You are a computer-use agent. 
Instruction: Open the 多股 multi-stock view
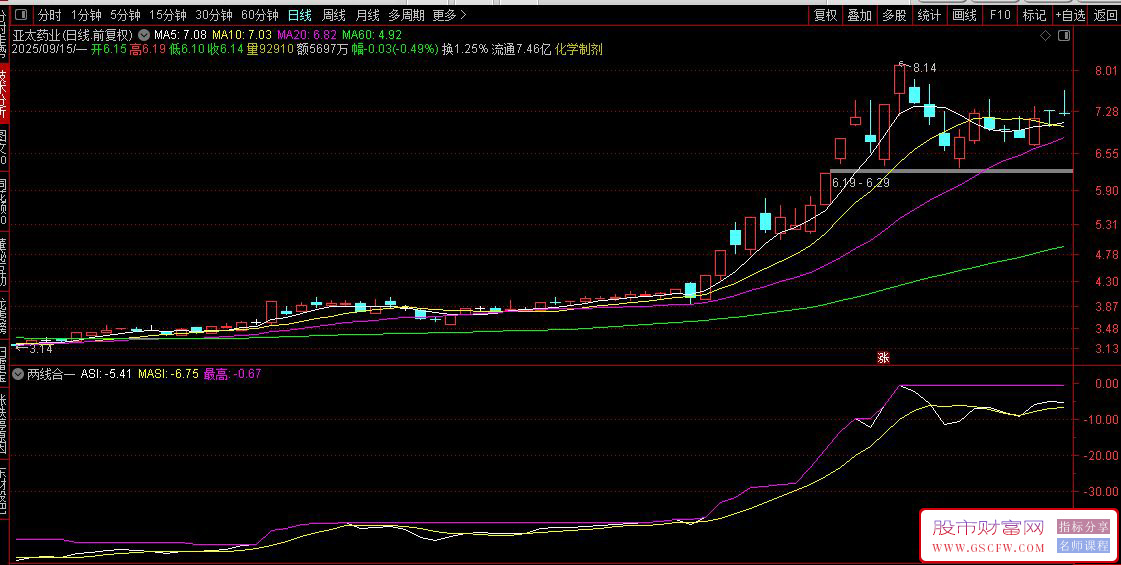pos(894,14)
